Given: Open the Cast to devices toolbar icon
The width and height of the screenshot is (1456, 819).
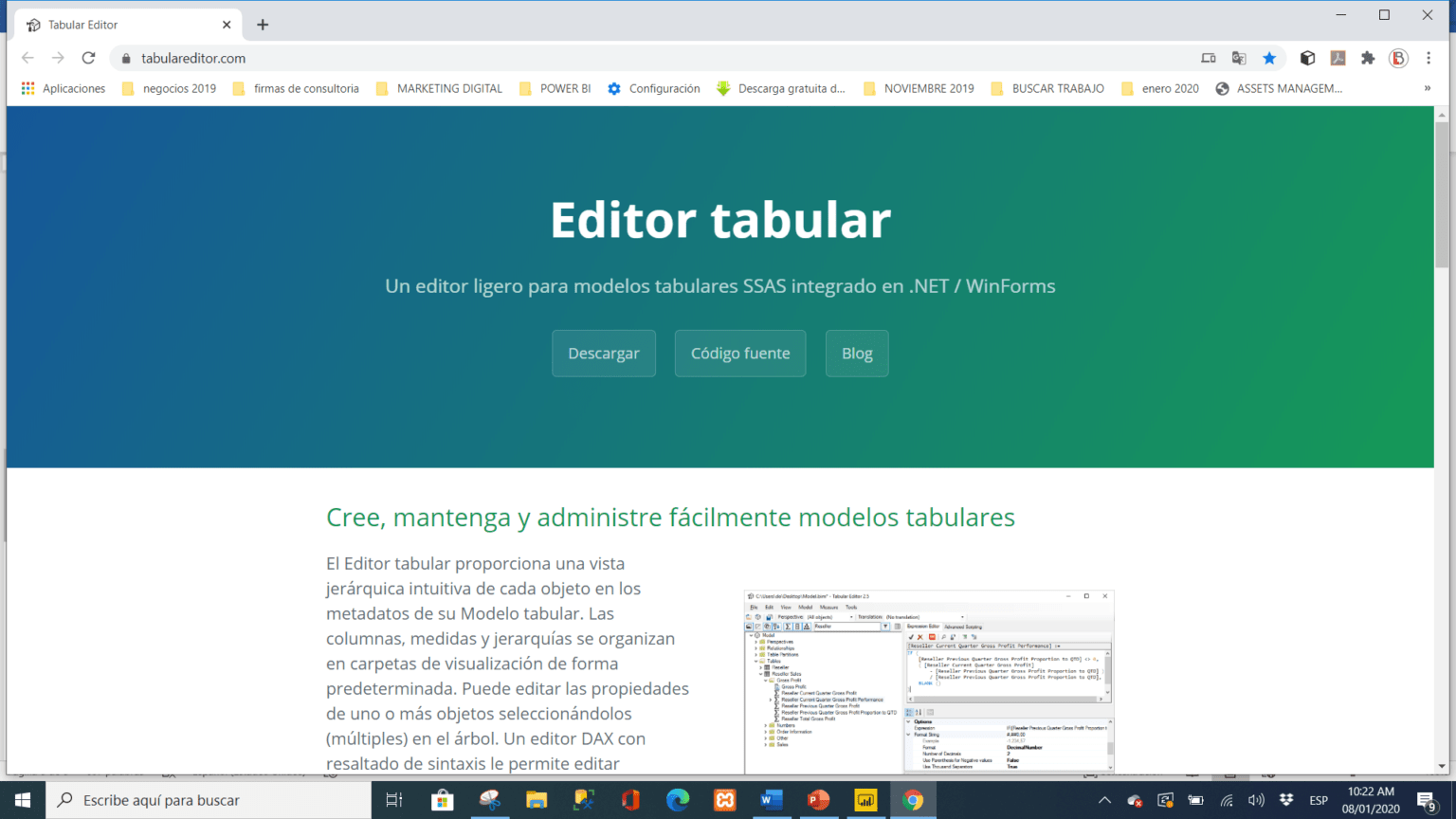Looking at the screenshot, I should 1209,58.
